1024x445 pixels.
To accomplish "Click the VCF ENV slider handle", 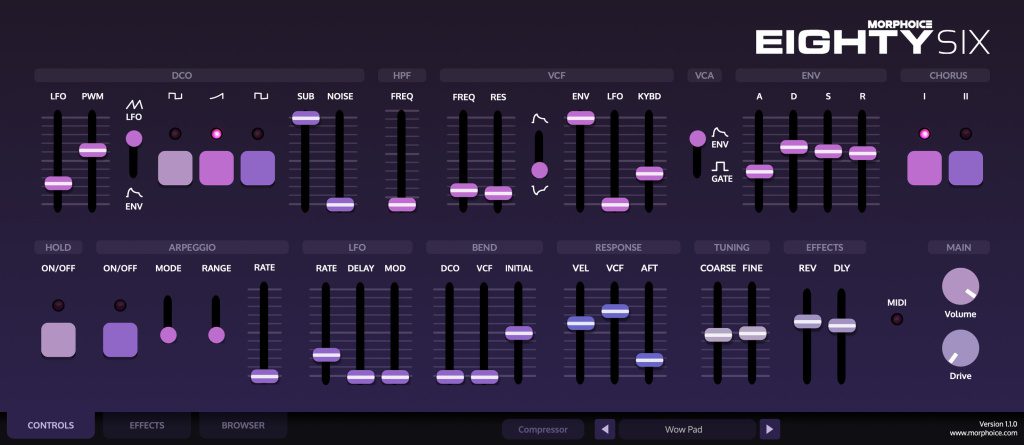I will click(x=581, y=118).
